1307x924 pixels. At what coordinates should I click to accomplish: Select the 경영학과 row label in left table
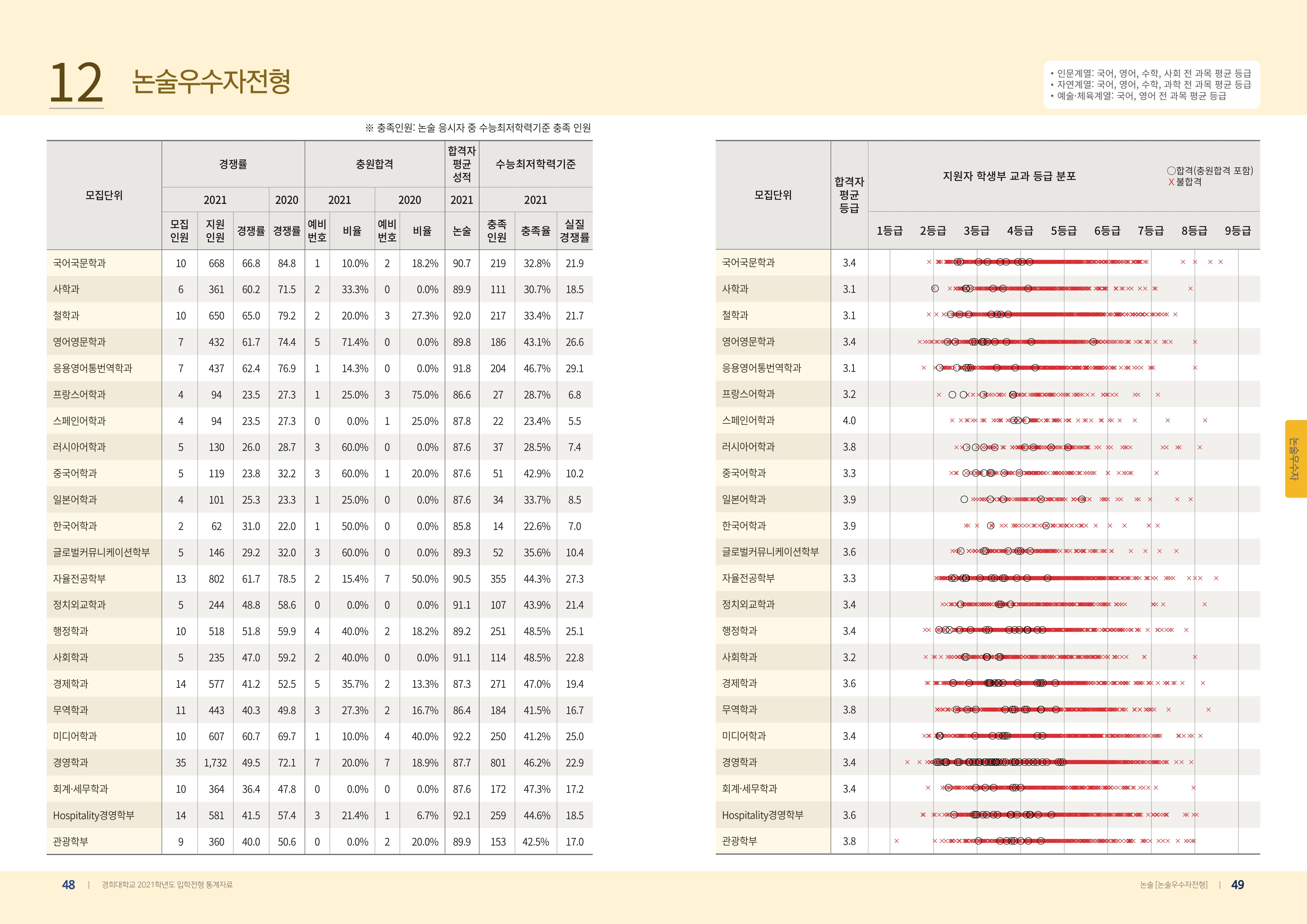click(71, 762)
